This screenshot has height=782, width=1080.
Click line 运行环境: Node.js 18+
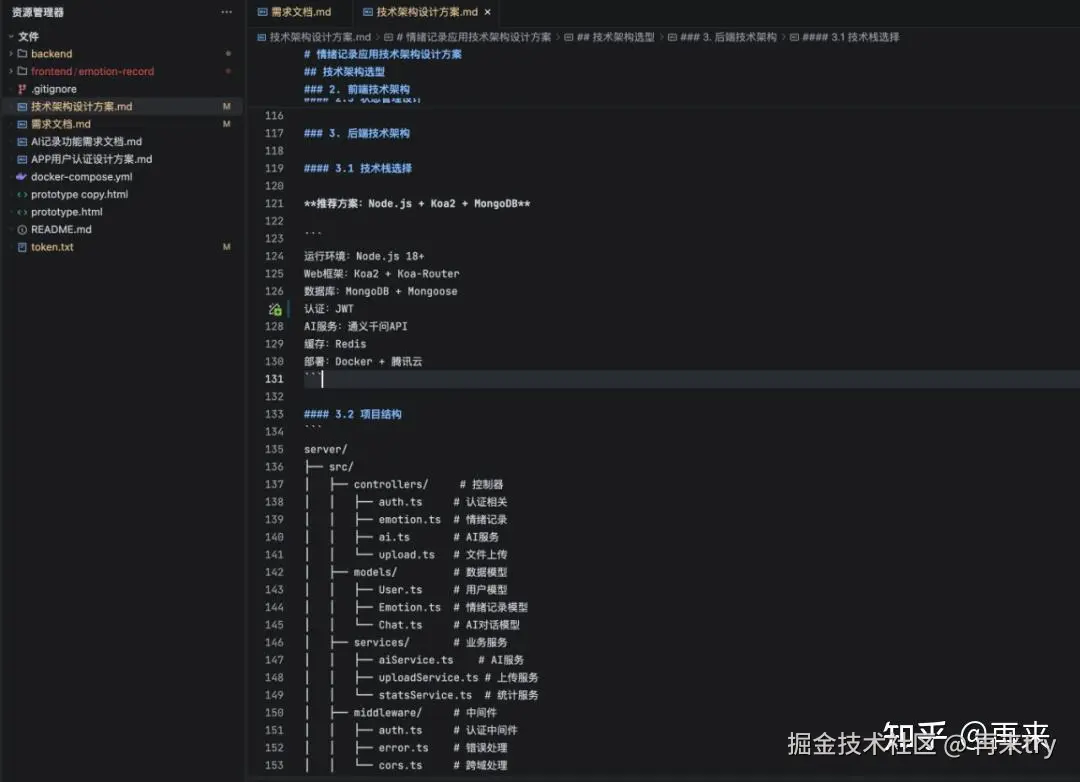click(364, 256)
